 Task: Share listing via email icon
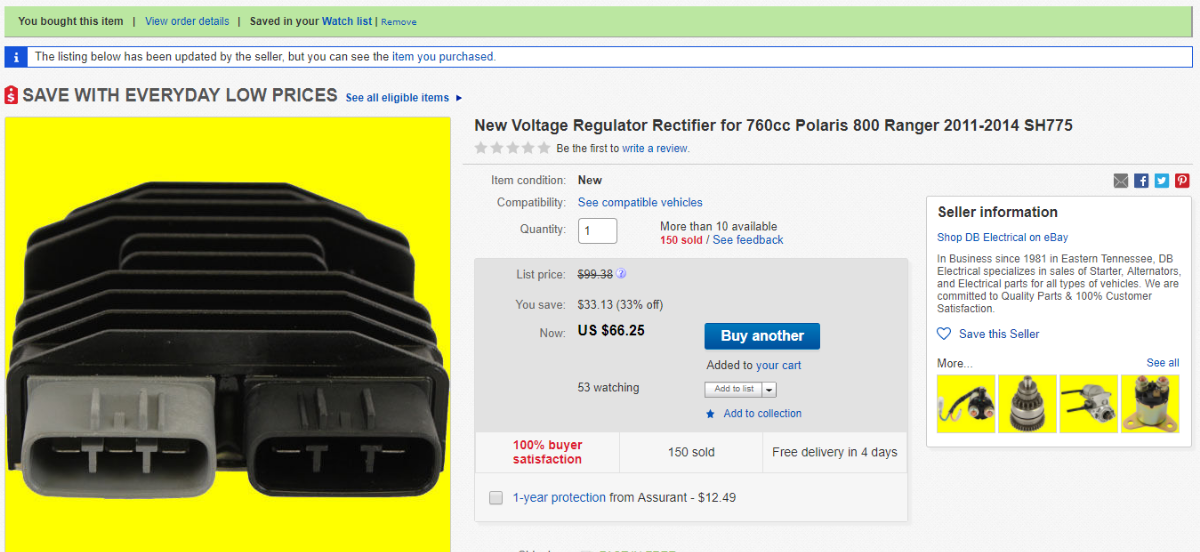1121,181
